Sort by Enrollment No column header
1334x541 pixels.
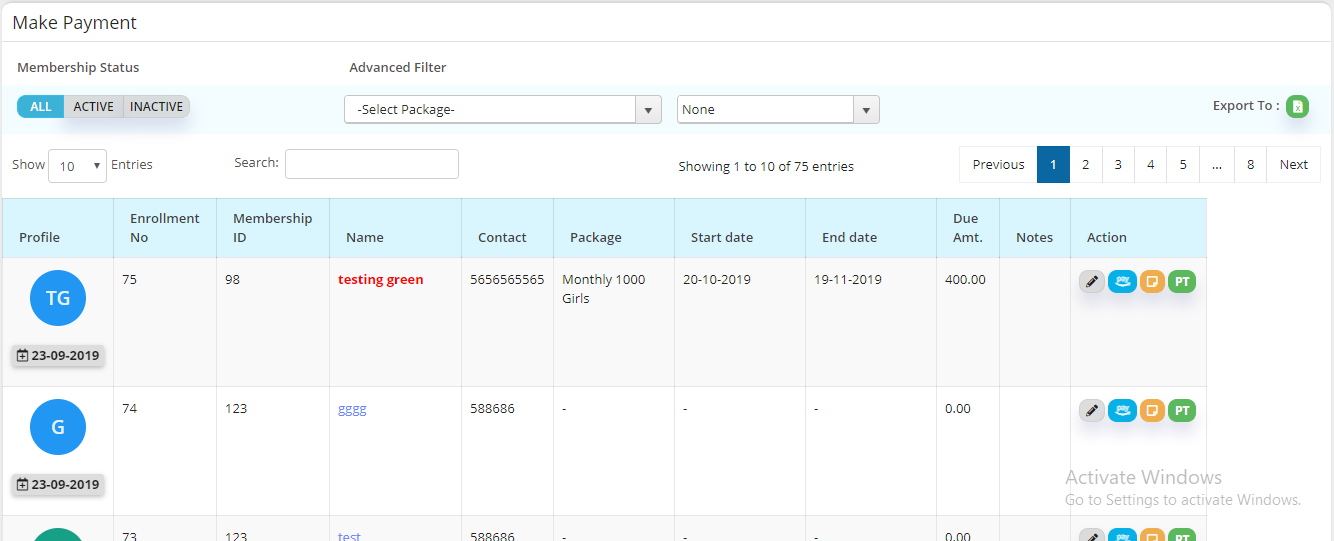pos(165,228)
